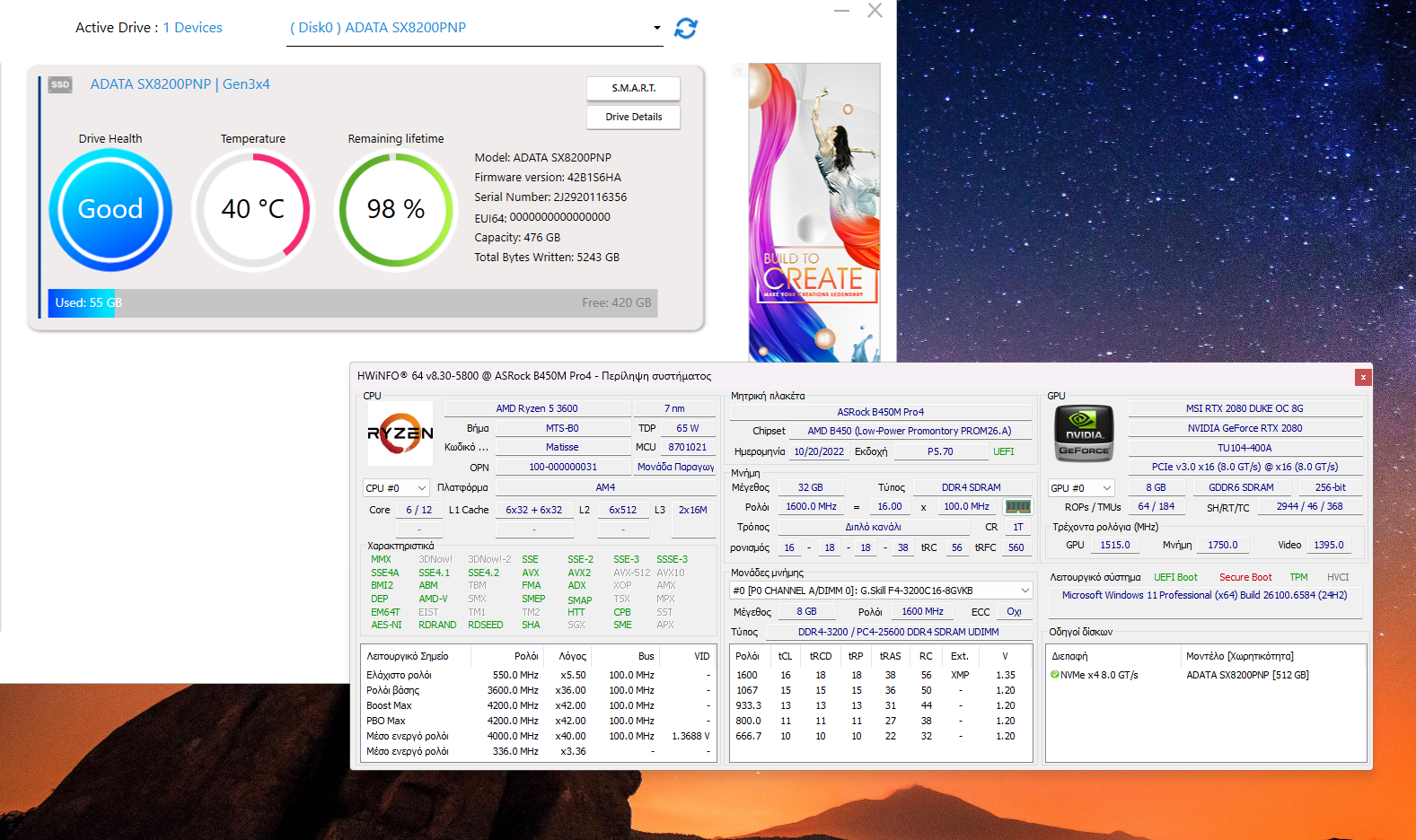Click the MTS-B0 stepping field
1416x840 pixels.
[562, 428]
